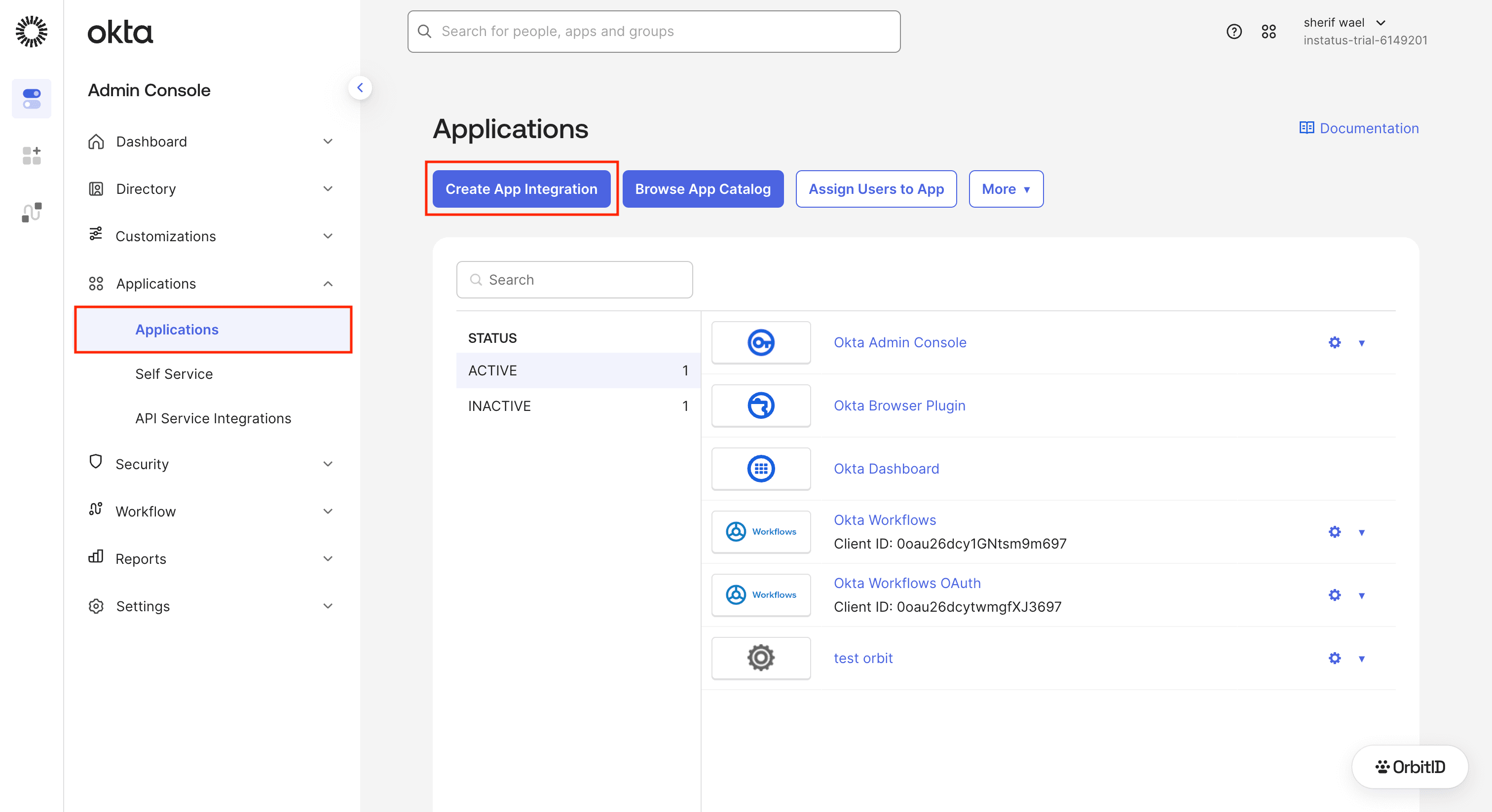Click the test orbit gear logo thumbnail

coord(760,658)
